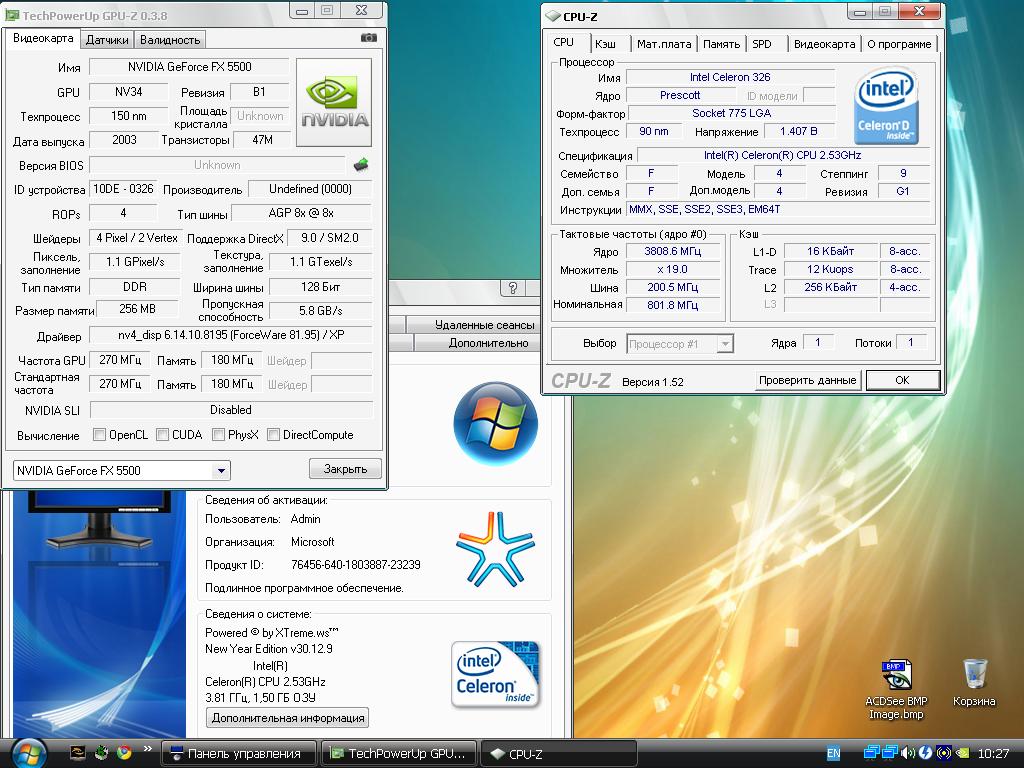Click the bus type AGP 8x @ 8x field
The height and width of the screenshot is (768, 1024).
click(x=301, y=213)
